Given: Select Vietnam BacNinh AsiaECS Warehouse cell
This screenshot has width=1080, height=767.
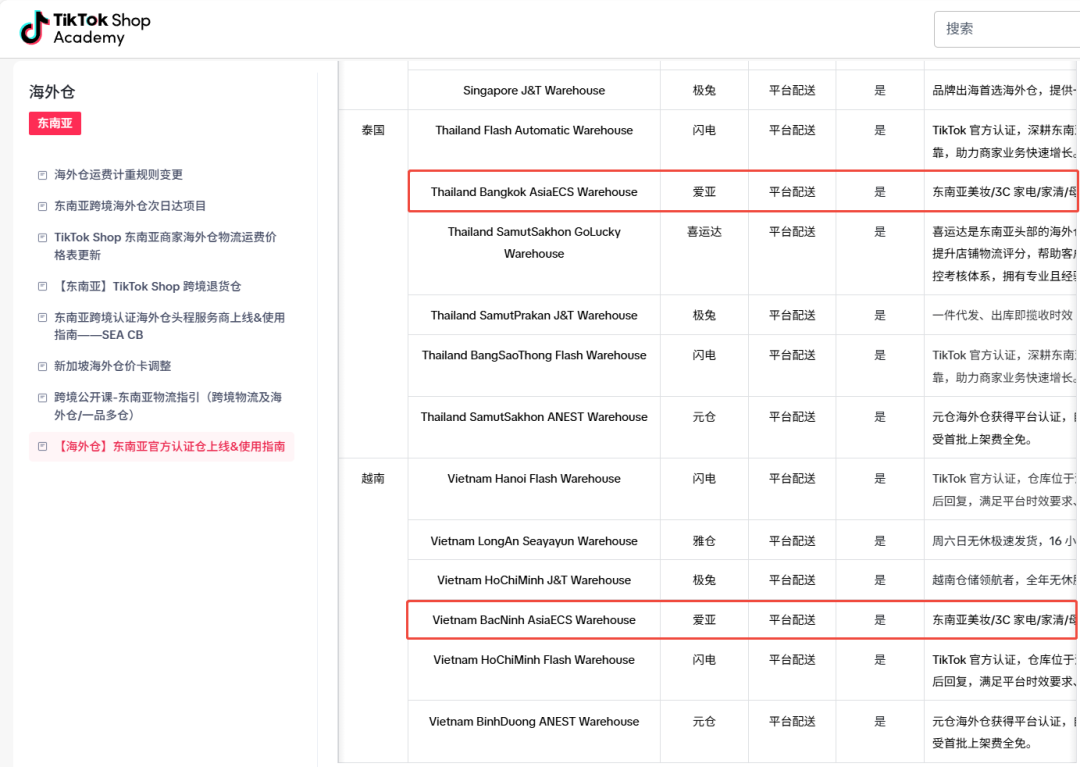Looking at the screenshot, I should coord(534,620).
